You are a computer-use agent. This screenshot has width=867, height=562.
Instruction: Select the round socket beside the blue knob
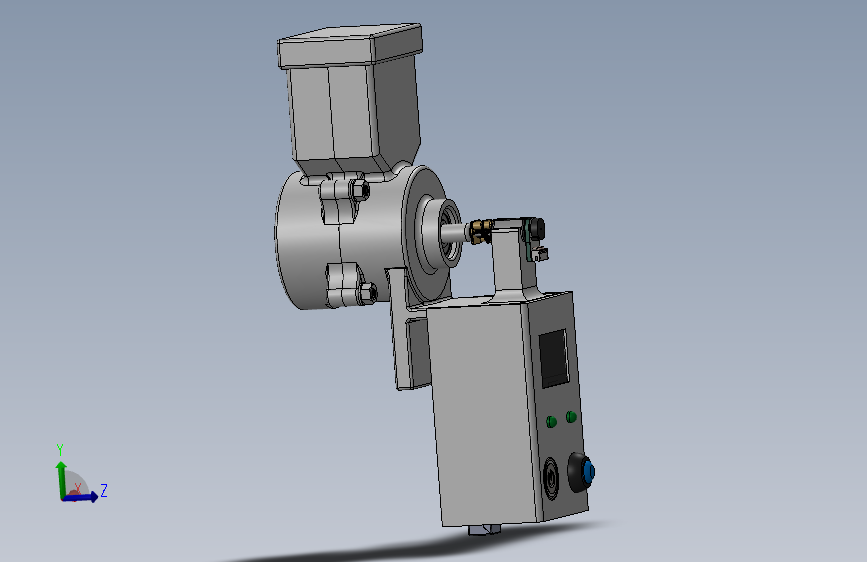(x=551, y=477)
